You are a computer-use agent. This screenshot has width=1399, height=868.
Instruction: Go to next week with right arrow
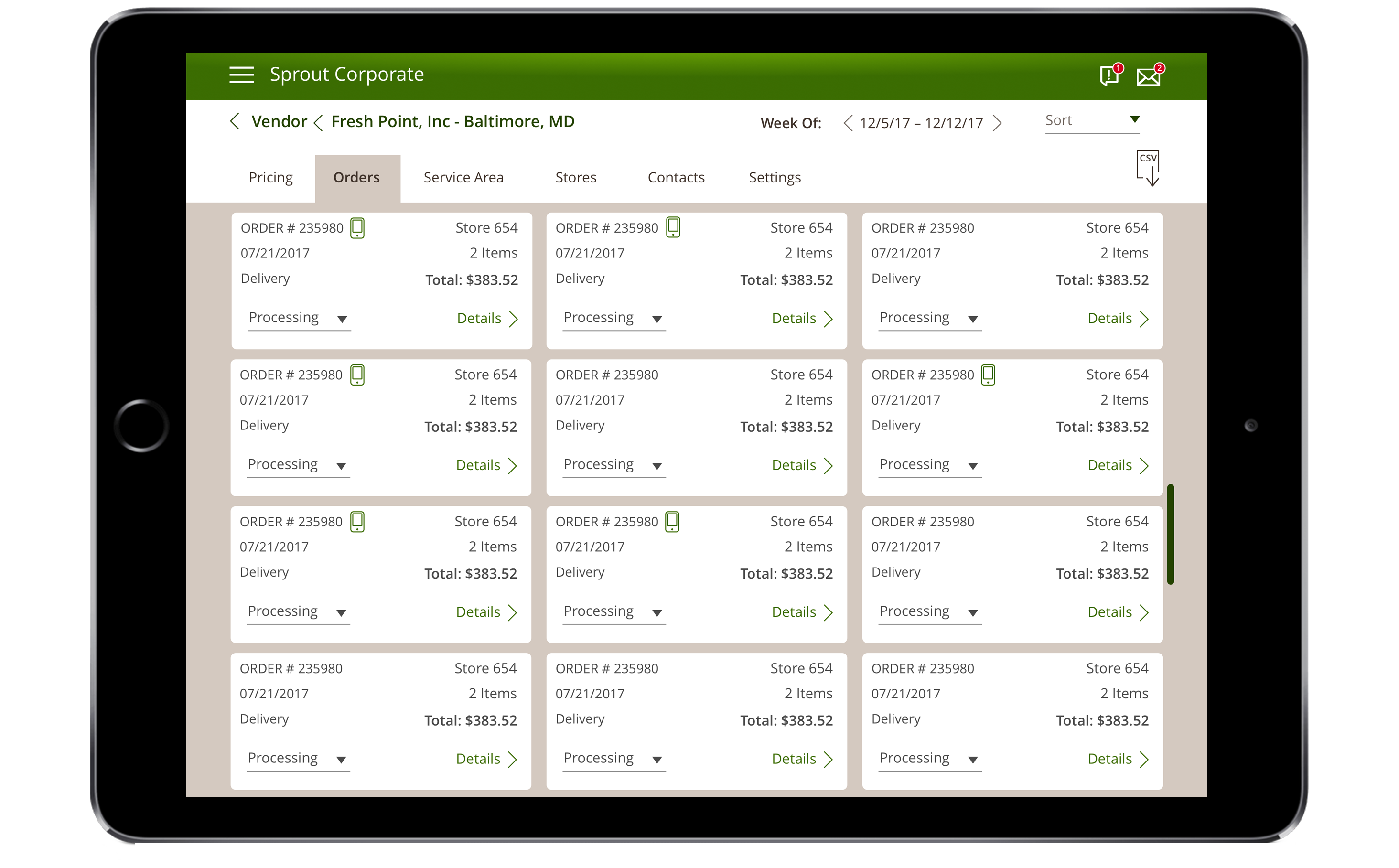pos(997,123)
